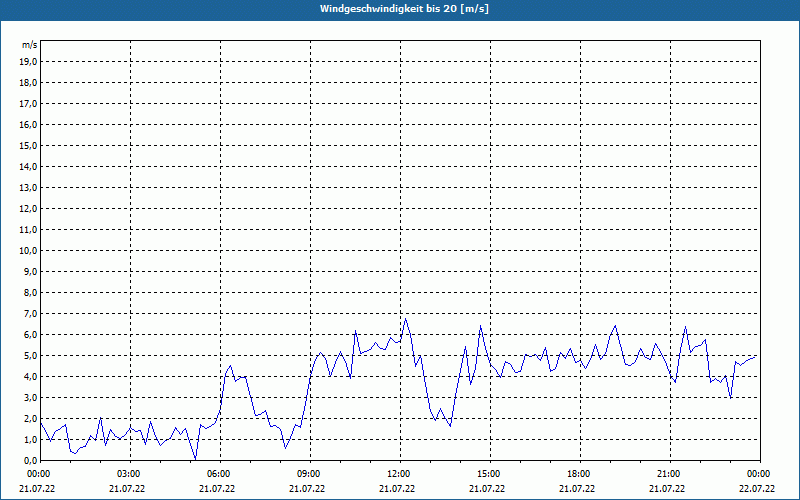Click the '1,0' y-axis value
This screenshot has width=800, height=500.
tap(31, 440)
